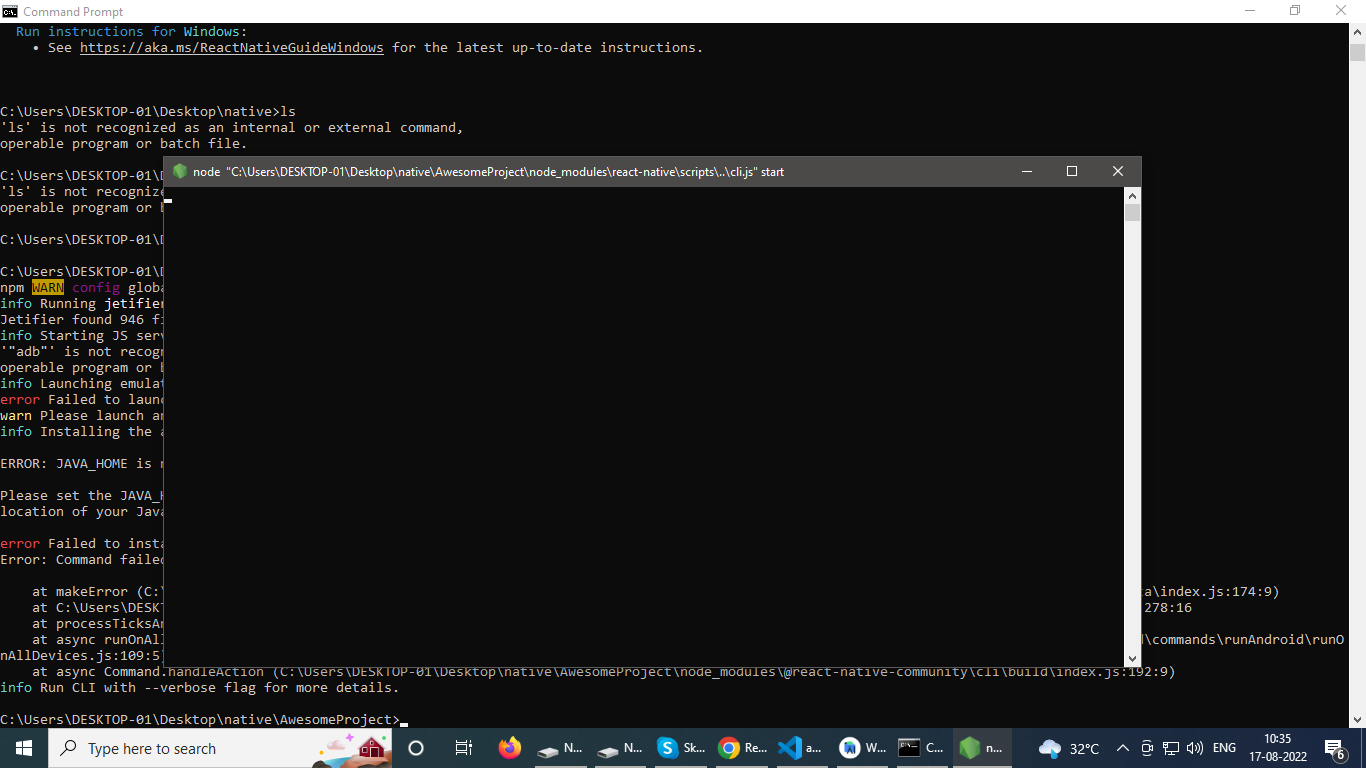The image size is (1366, 768).
Task: Click the Windows Start button
Action: tap(23, 748)
